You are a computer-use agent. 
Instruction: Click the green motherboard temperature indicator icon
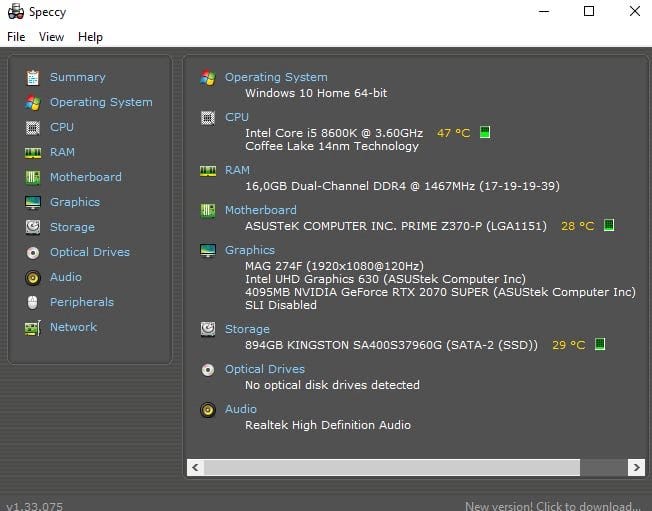point(609,225)
